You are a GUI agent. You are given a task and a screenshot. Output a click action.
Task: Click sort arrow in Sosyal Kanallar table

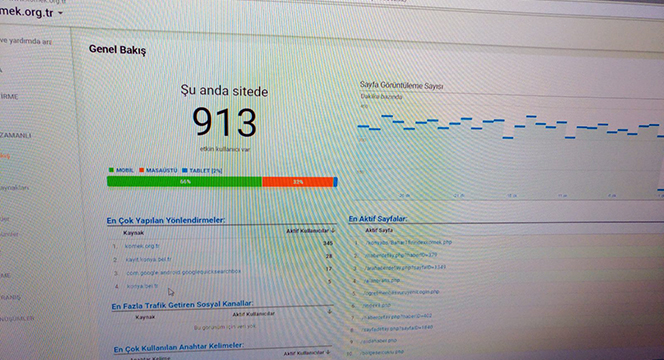click(329, 311)
